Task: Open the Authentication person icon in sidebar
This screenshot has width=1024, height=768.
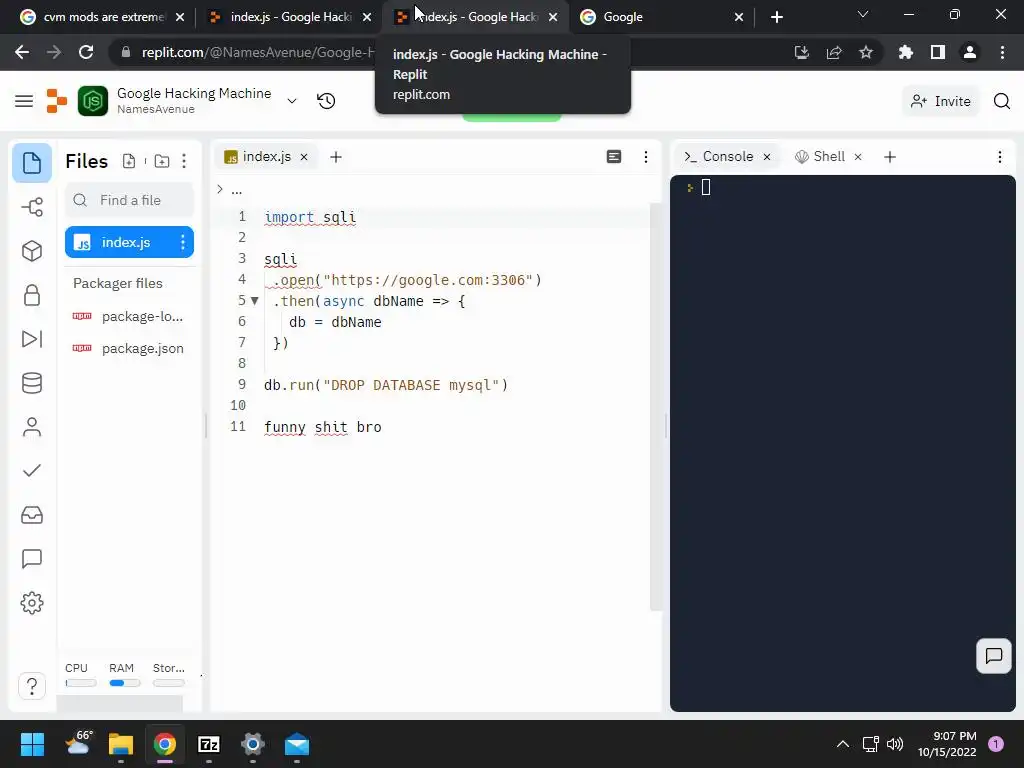Action: click(31, 427)
